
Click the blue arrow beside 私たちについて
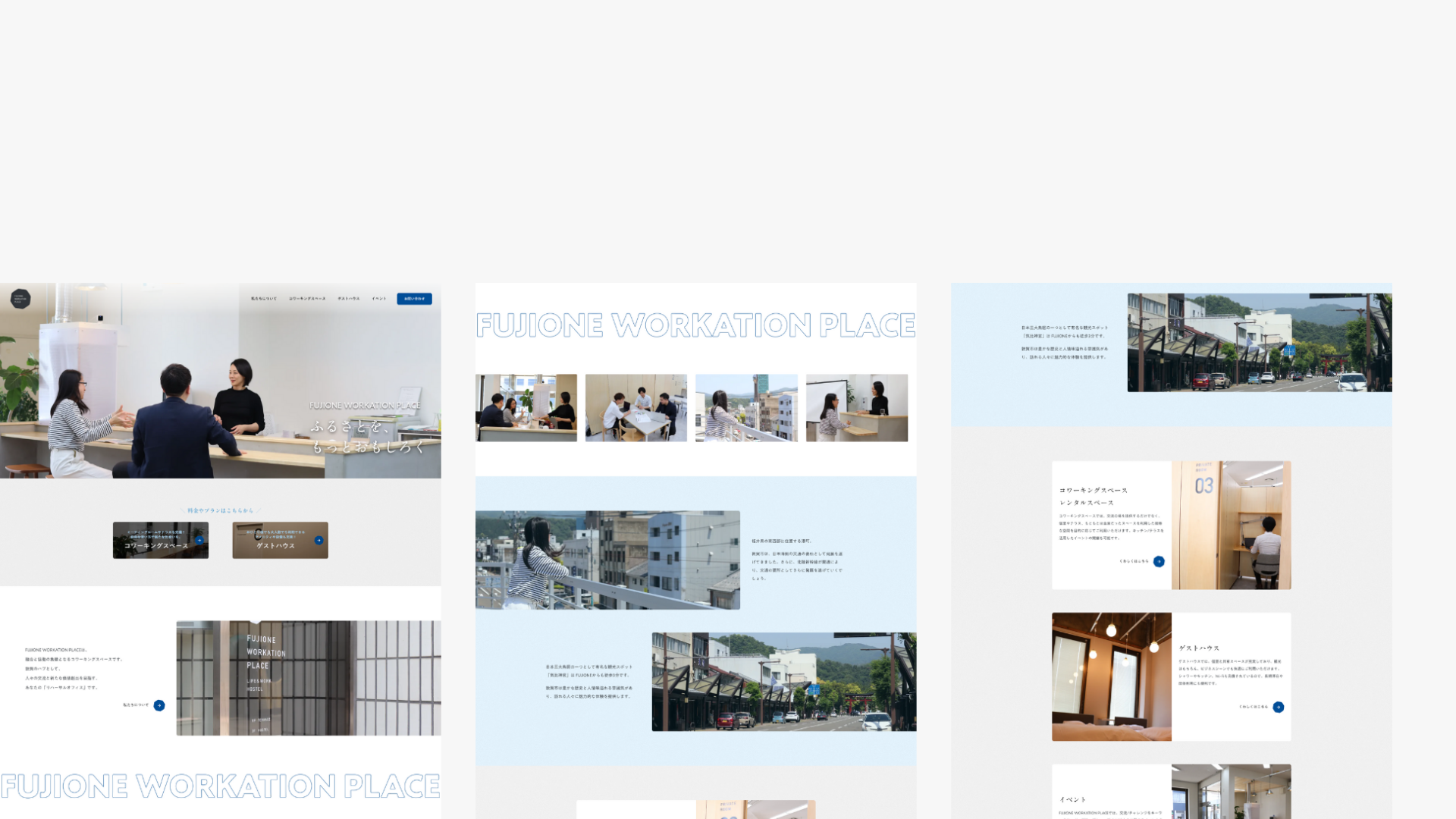click(x=159, y=705)
